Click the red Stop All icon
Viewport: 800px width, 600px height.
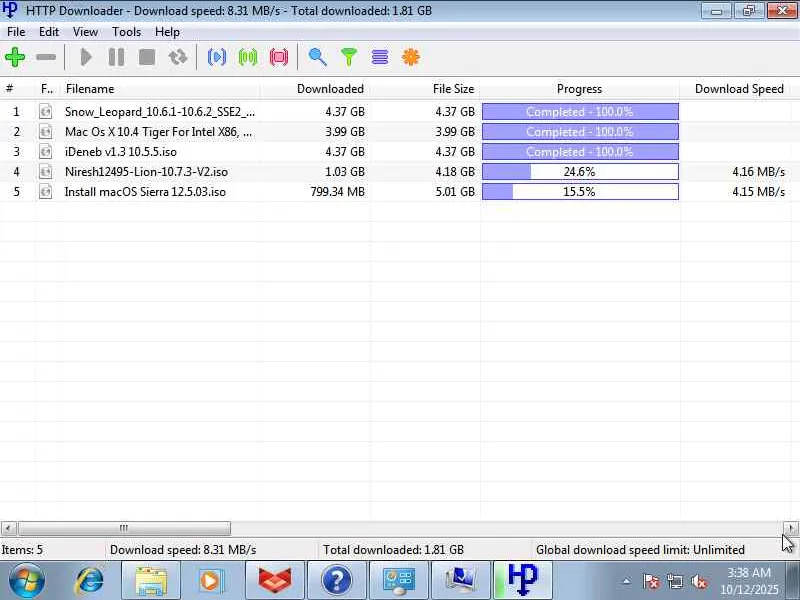[x=279, y=57]
